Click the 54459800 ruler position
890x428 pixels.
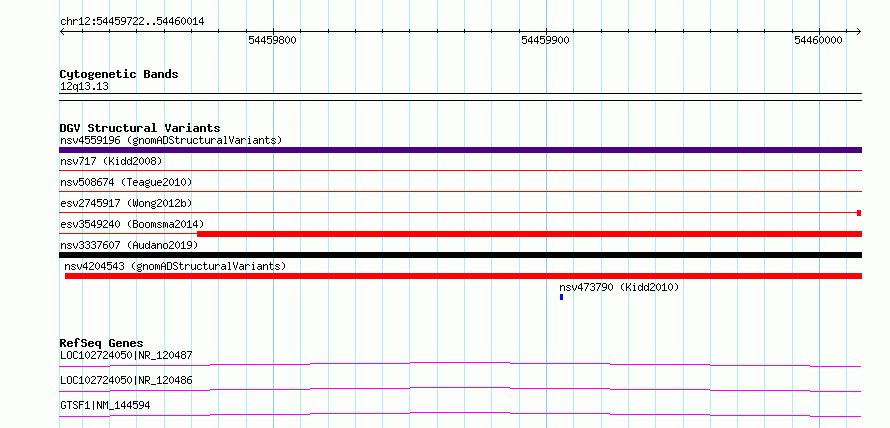[x=272, y=40]
